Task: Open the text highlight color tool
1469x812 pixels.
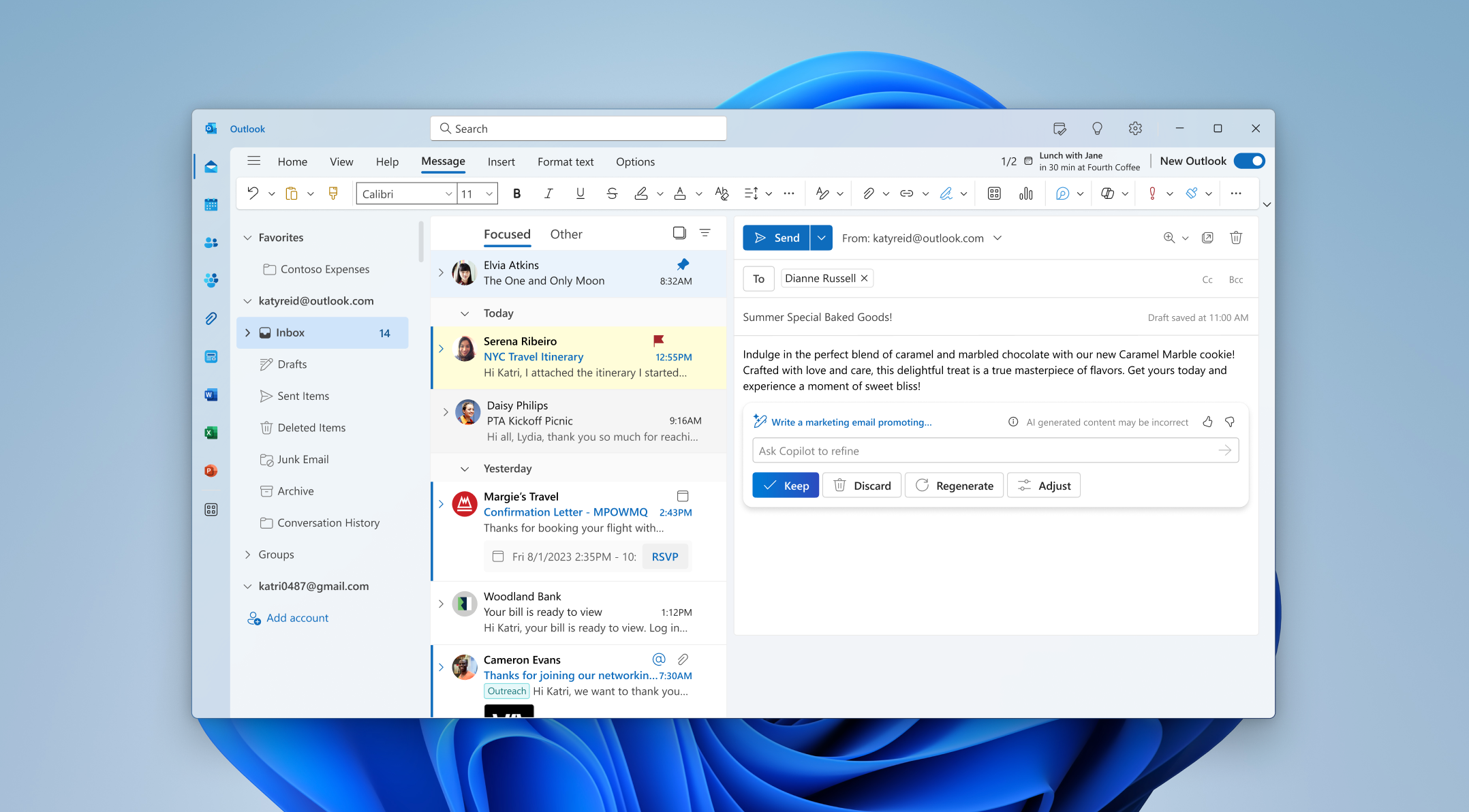Action: [x=641, y=193]
